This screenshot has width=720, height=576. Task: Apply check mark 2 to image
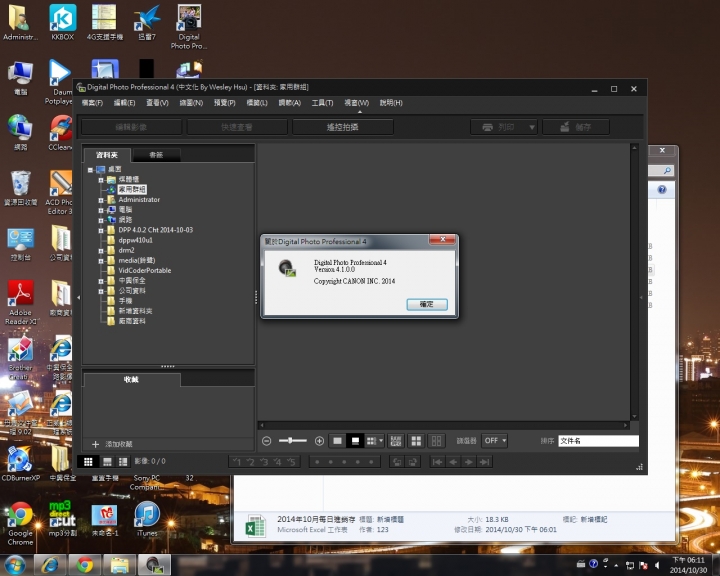point(250,462)
